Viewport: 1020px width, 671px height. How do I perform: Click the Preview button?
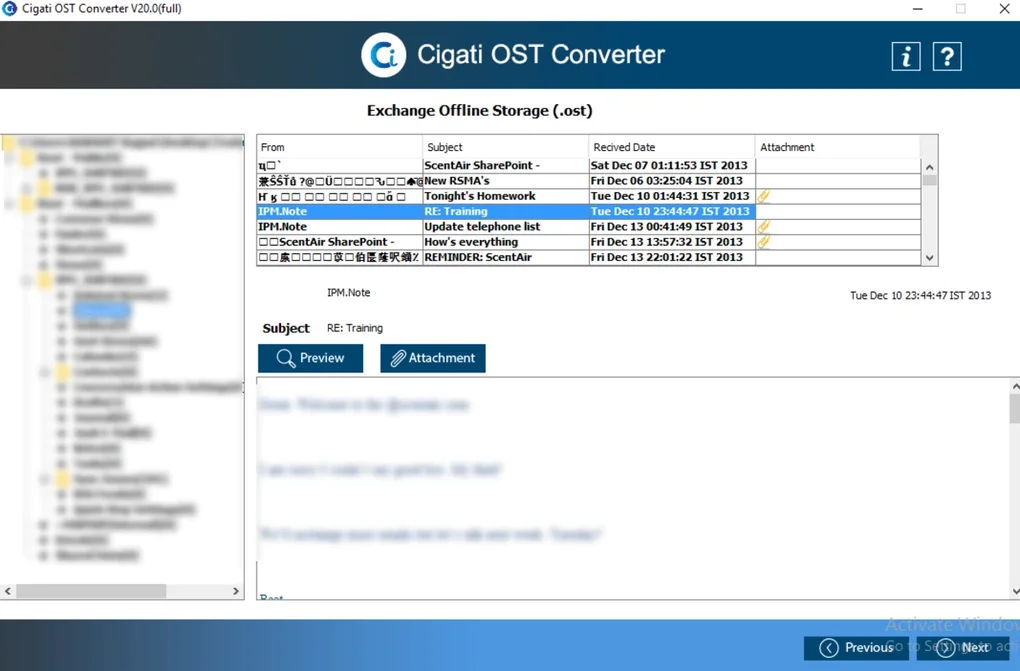click(x=310, y=358)
